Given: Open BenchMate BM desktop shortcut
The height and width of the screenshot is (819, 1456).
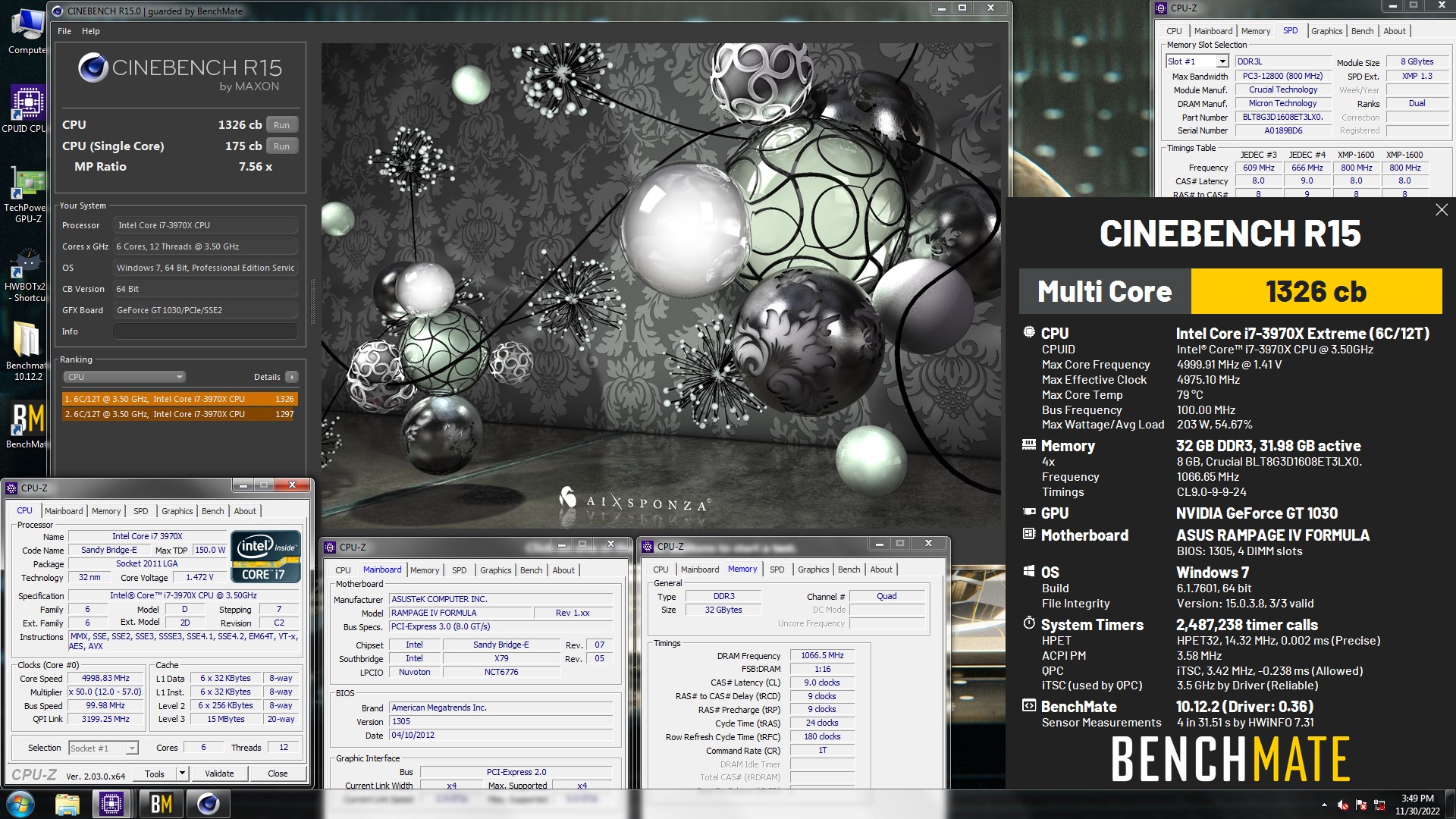Looking at the screenshot, I should pyautogui.click(x=27, y=426).
